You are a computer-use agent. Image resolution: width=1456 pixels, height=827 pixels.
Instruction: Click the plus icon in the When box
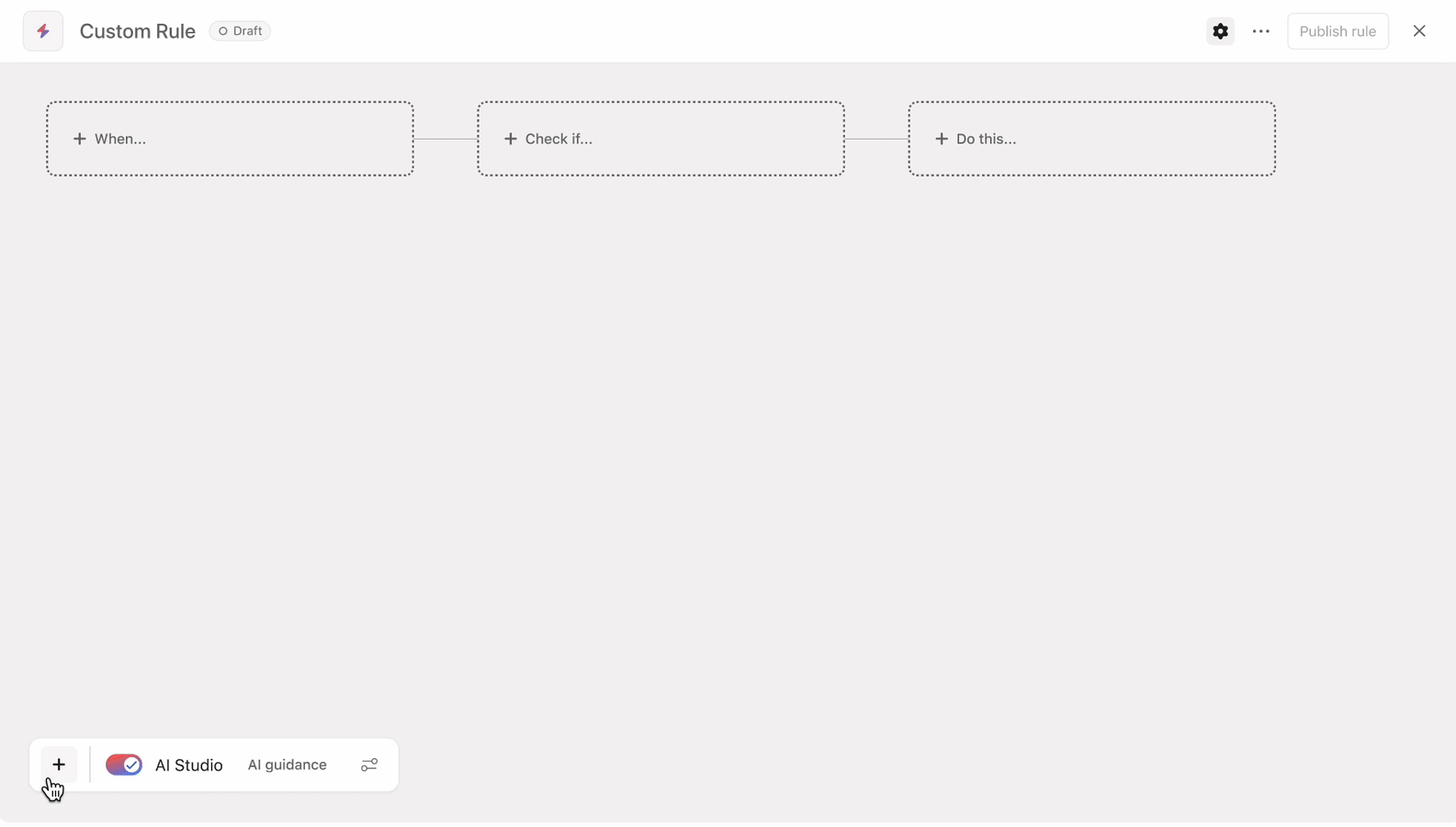point(80,139)
